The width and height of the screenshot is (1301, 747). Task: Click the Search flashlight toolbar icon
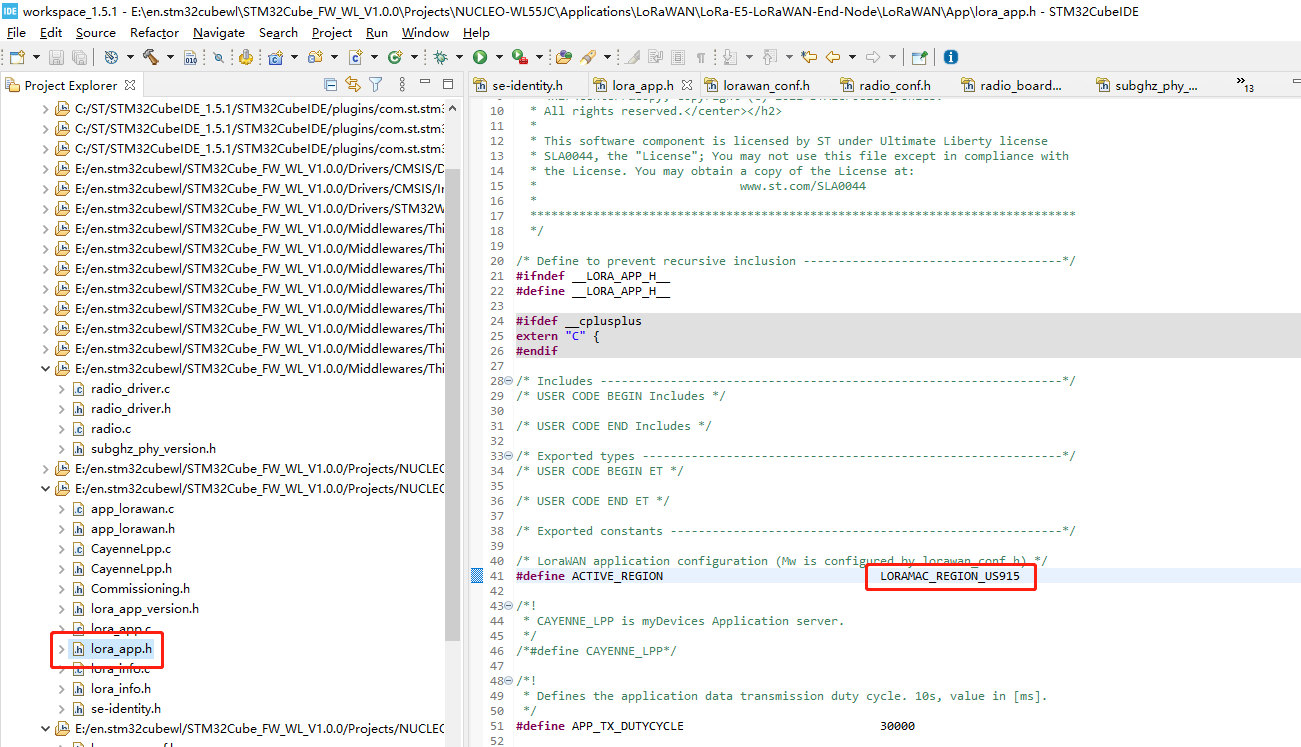coord(589,57)
